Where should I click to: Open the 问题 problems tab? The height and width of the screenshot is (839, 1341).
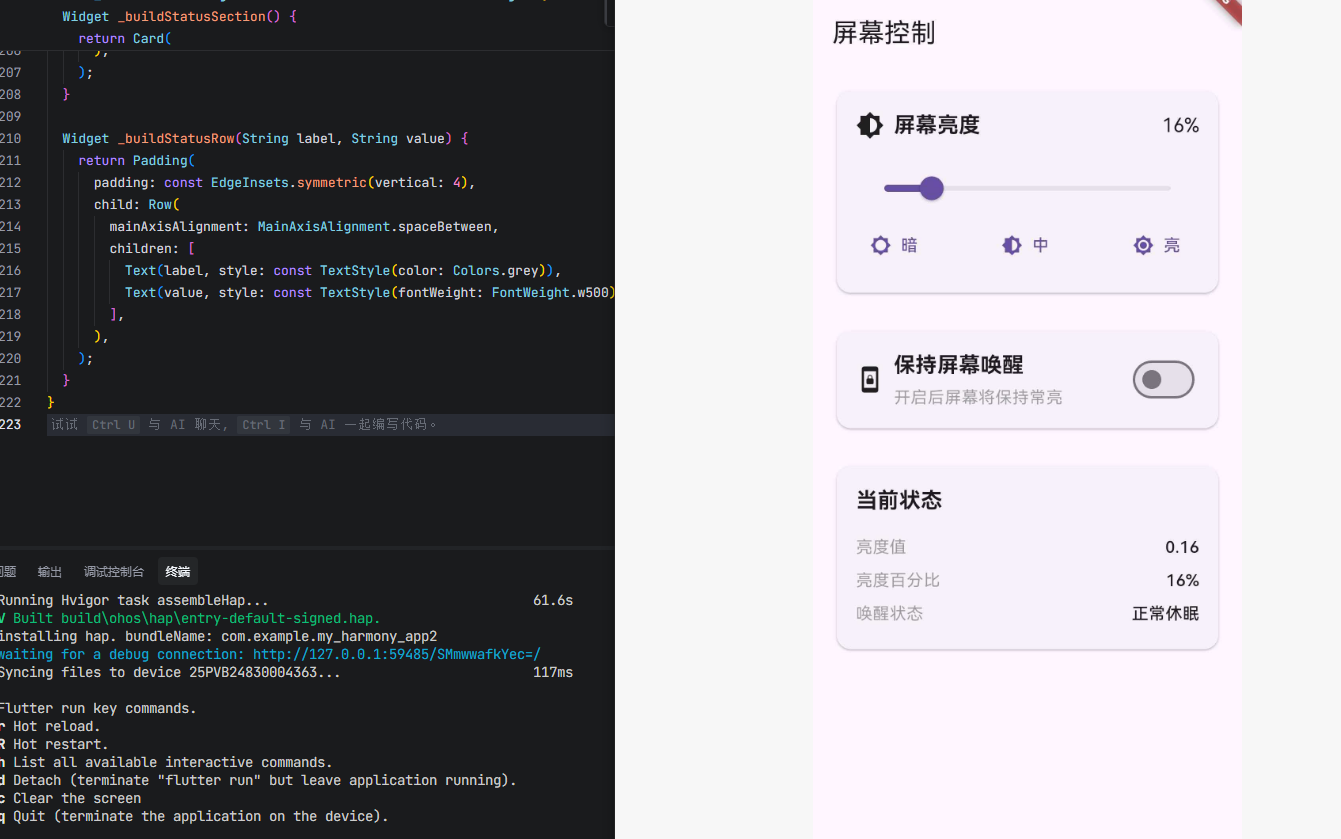[x=8, y=571]
